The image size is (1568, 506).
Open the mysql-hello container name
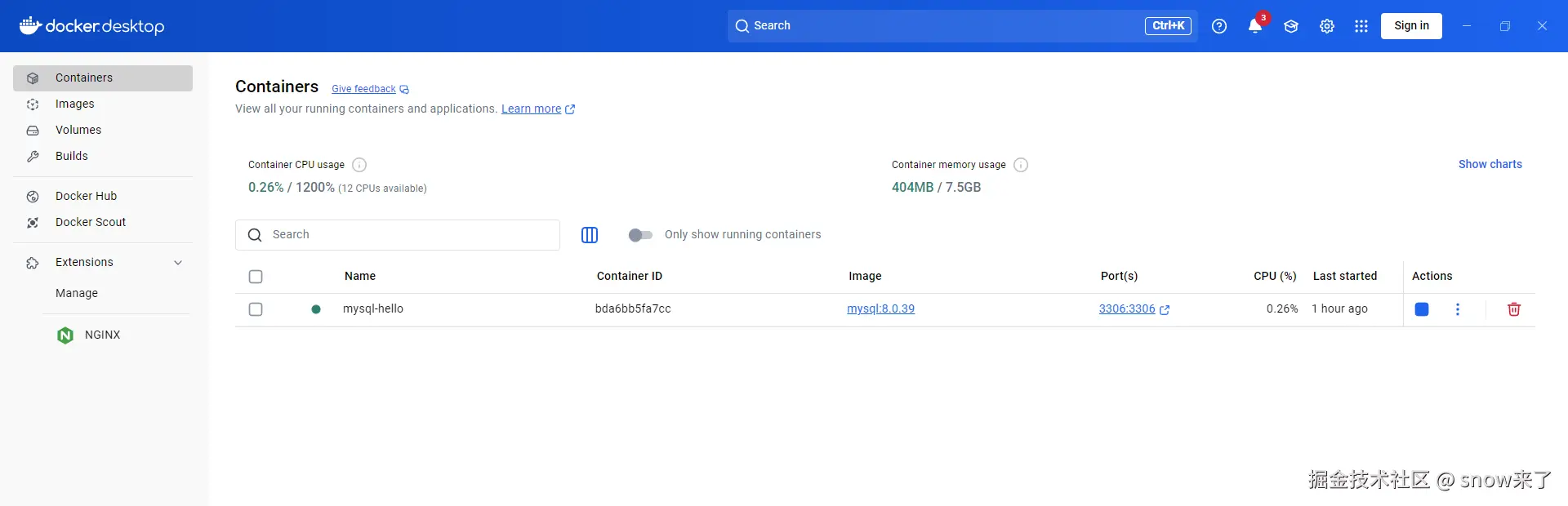[373, 308]
